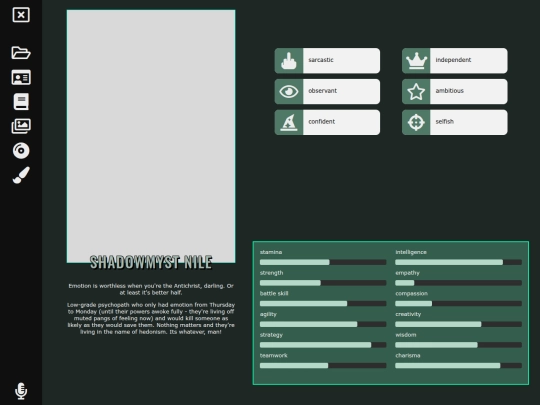Viewport: 540px width, 405px height.
Task: Click the strength stat bar
Action: pyautogui.click(x=323, y=283)
